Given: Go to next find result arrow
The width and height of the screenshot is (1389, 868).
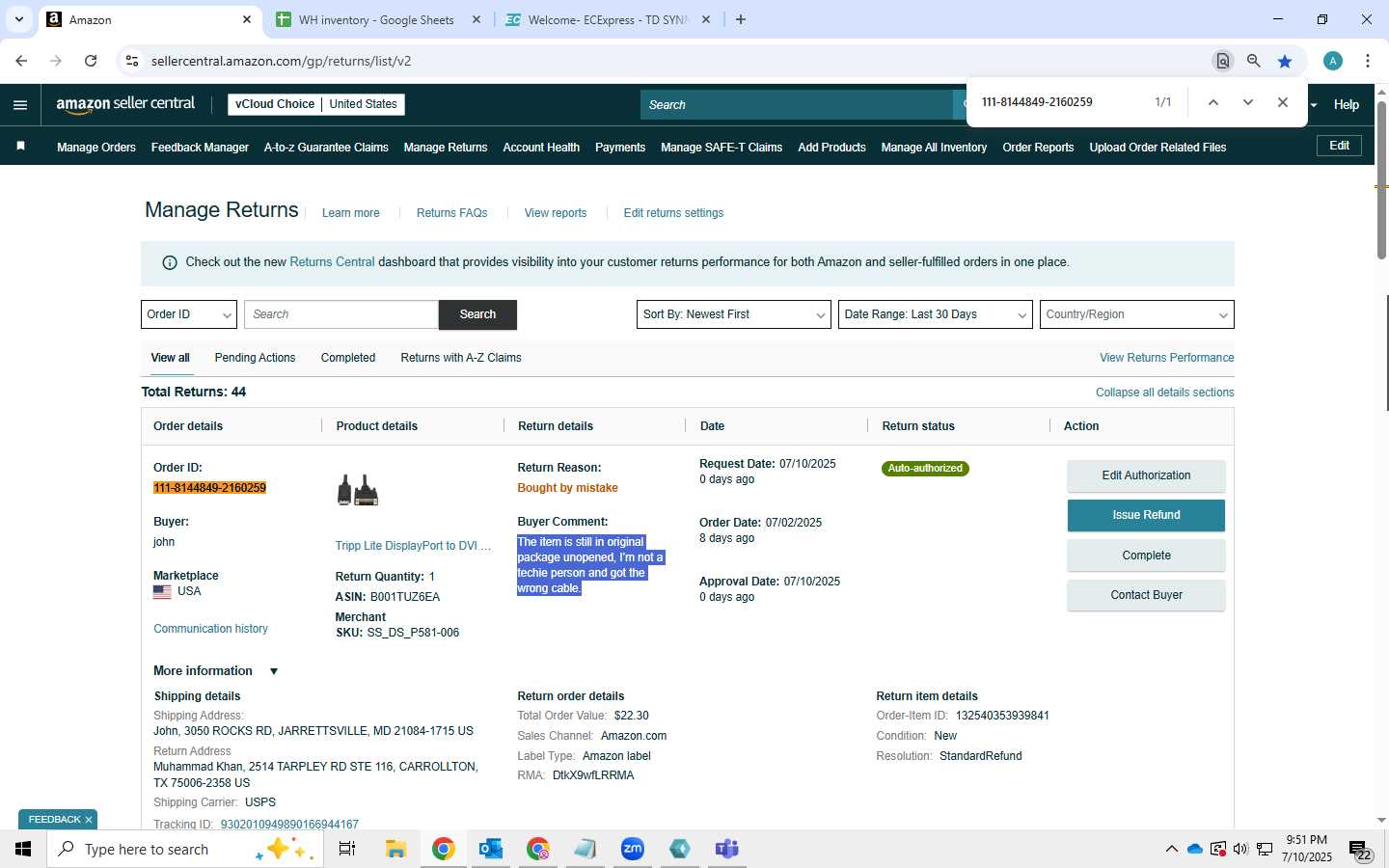Looking at the screenshot, I should tap(1248, 102).
